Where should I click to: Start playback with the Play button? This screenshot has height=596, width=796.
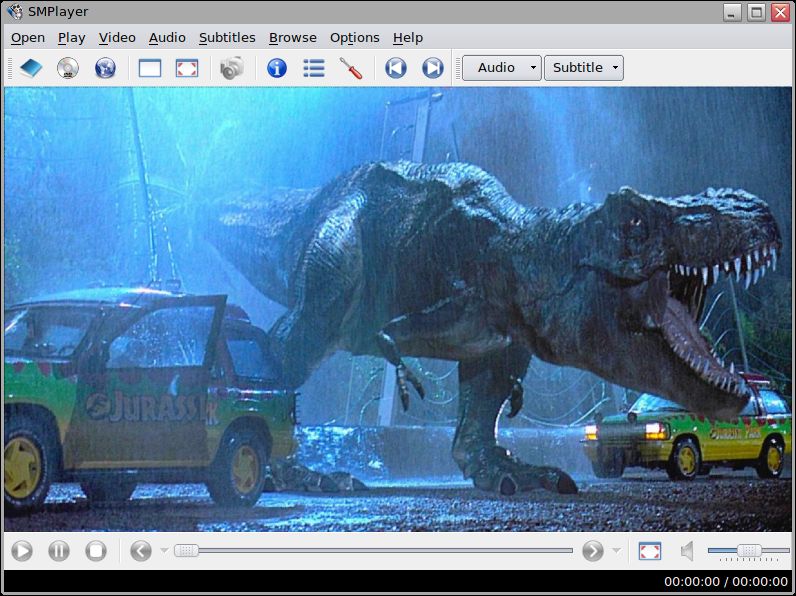point(22,551)
